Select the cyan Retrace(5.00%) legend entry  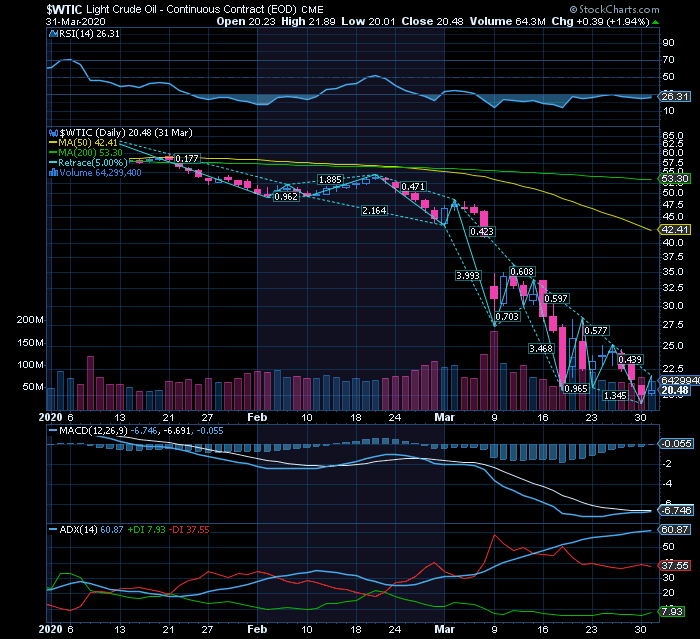[88, 163]
